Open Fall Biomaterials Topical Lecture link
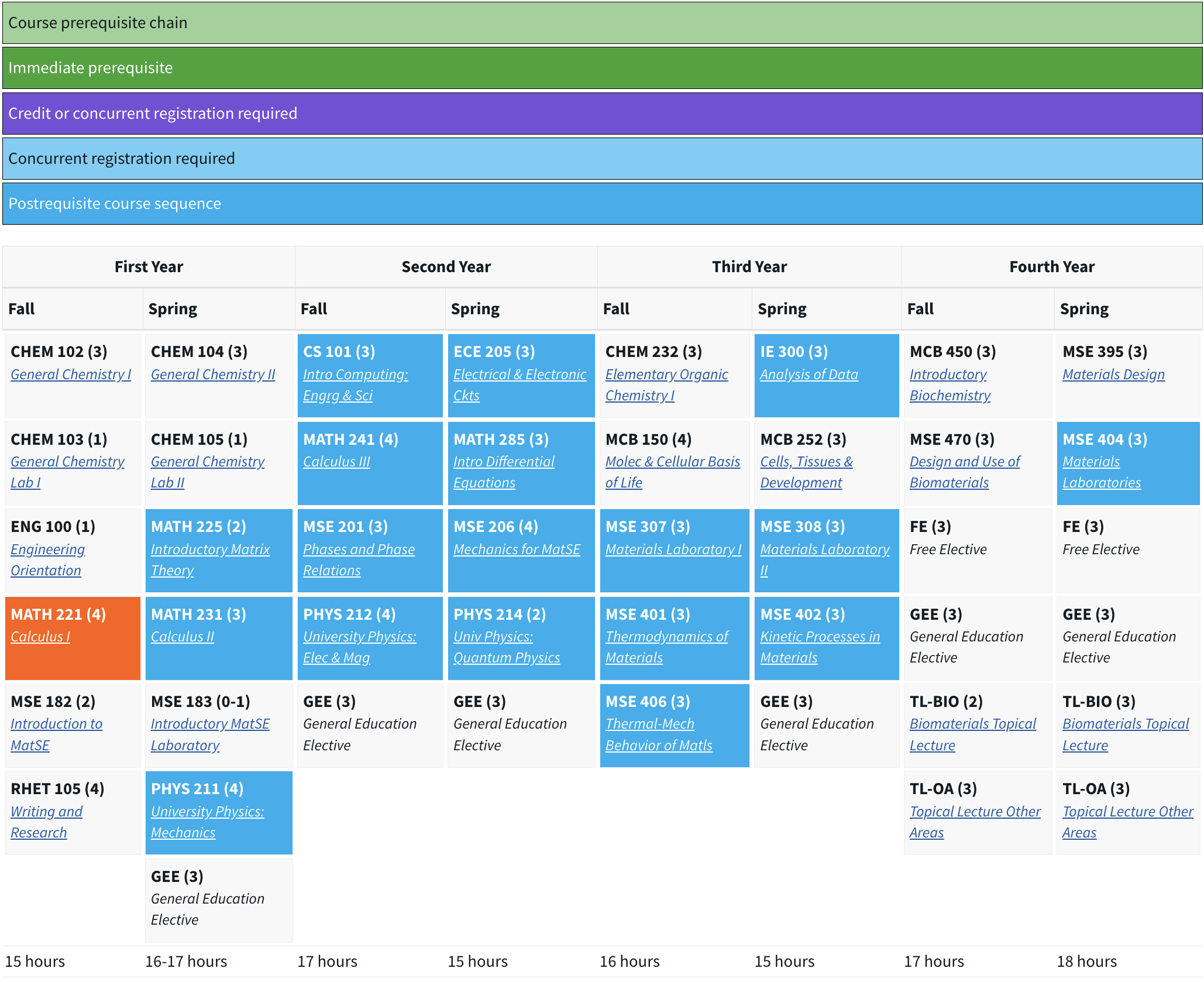The image size is (1204, 982). click(972, 734)
